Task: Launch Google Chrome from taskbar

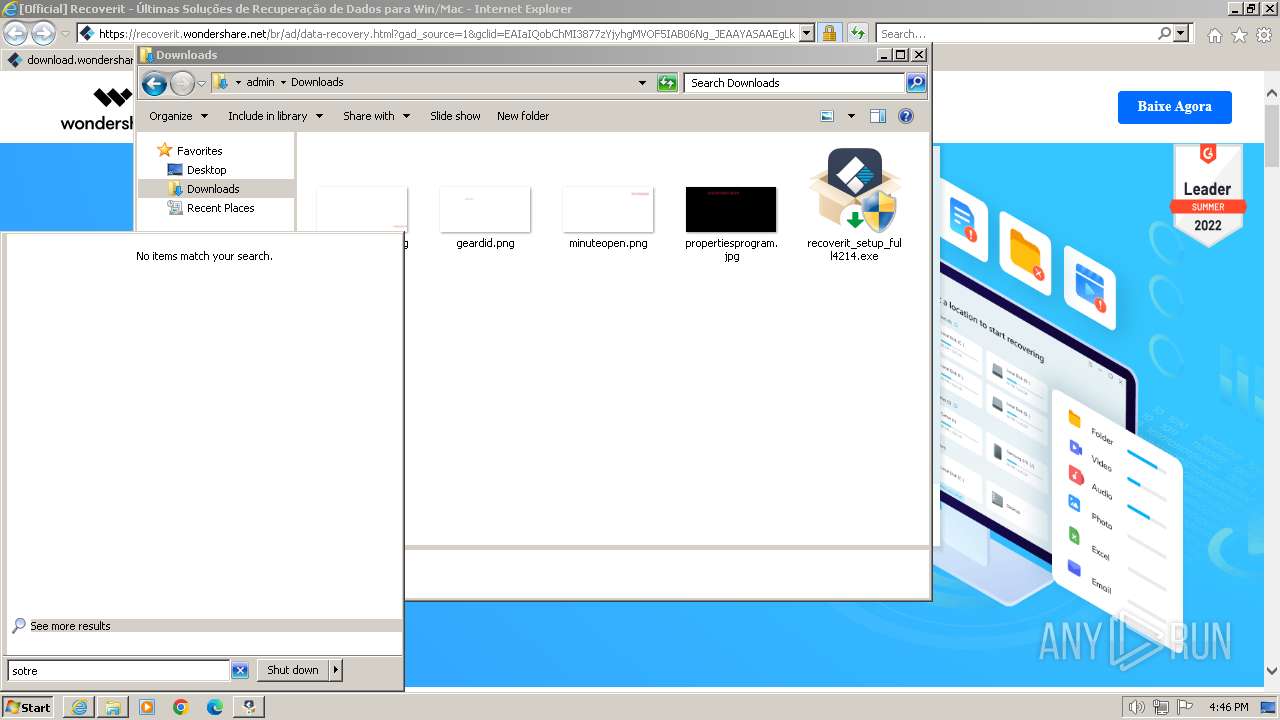Action: click(181, 707)
